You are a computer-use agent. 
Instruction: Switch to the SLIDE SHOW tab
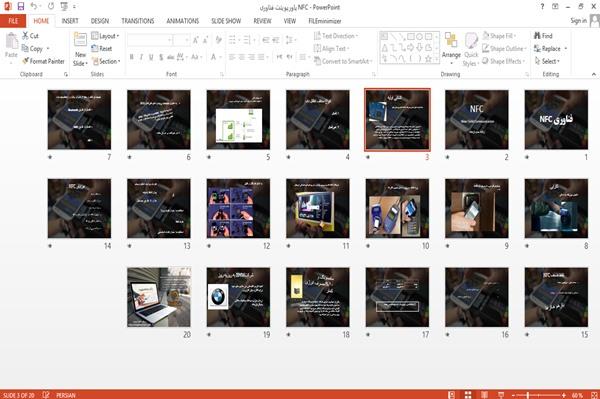pyautogui.click(x=226, y=21)
